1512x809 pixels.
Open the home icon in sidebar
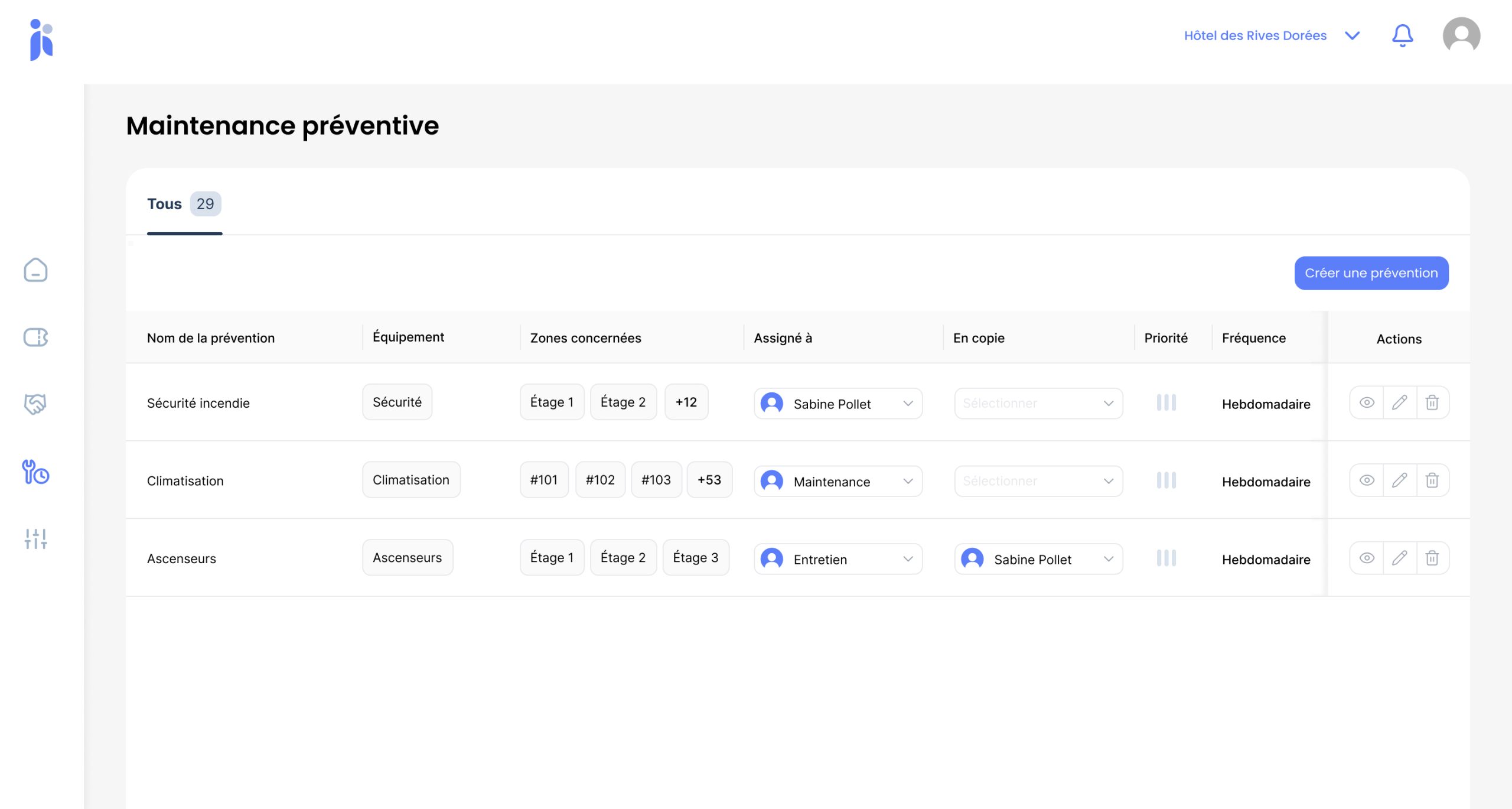(35, 270)
